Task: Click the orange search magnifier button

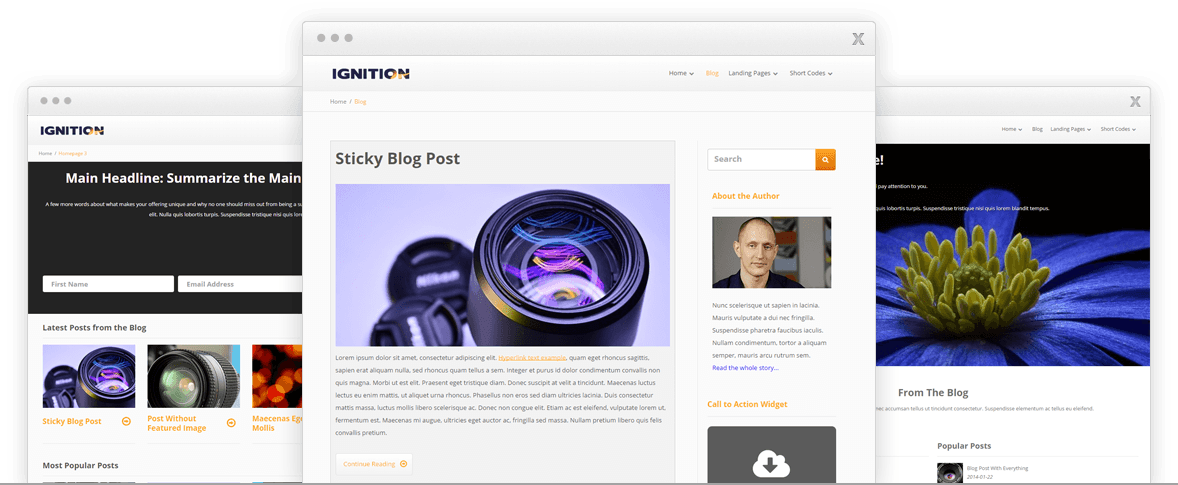Action: tap(825, 160)
